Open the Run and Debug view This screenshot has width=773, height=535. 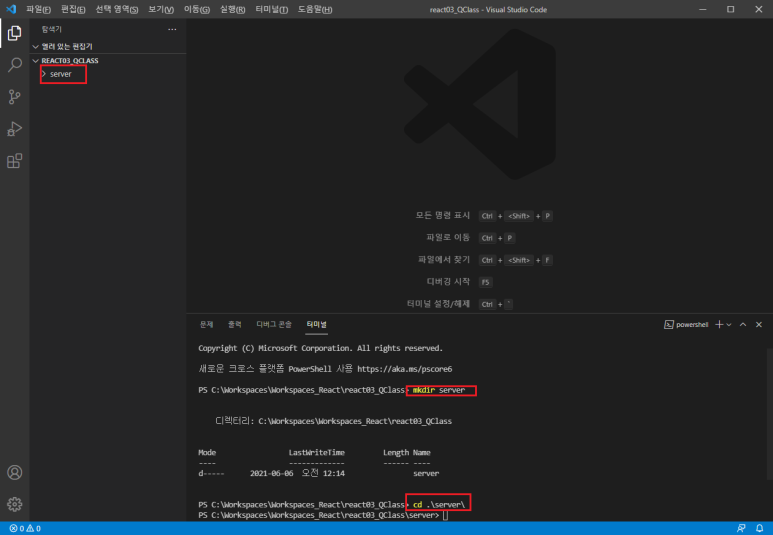[14, 129]
